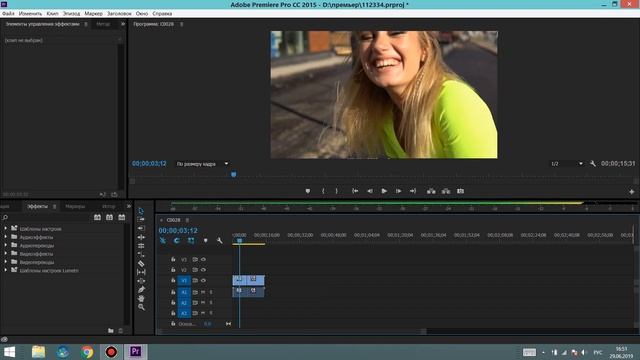Open the Маркер menu
Viewport: 640px width, 360px height.
93,13
